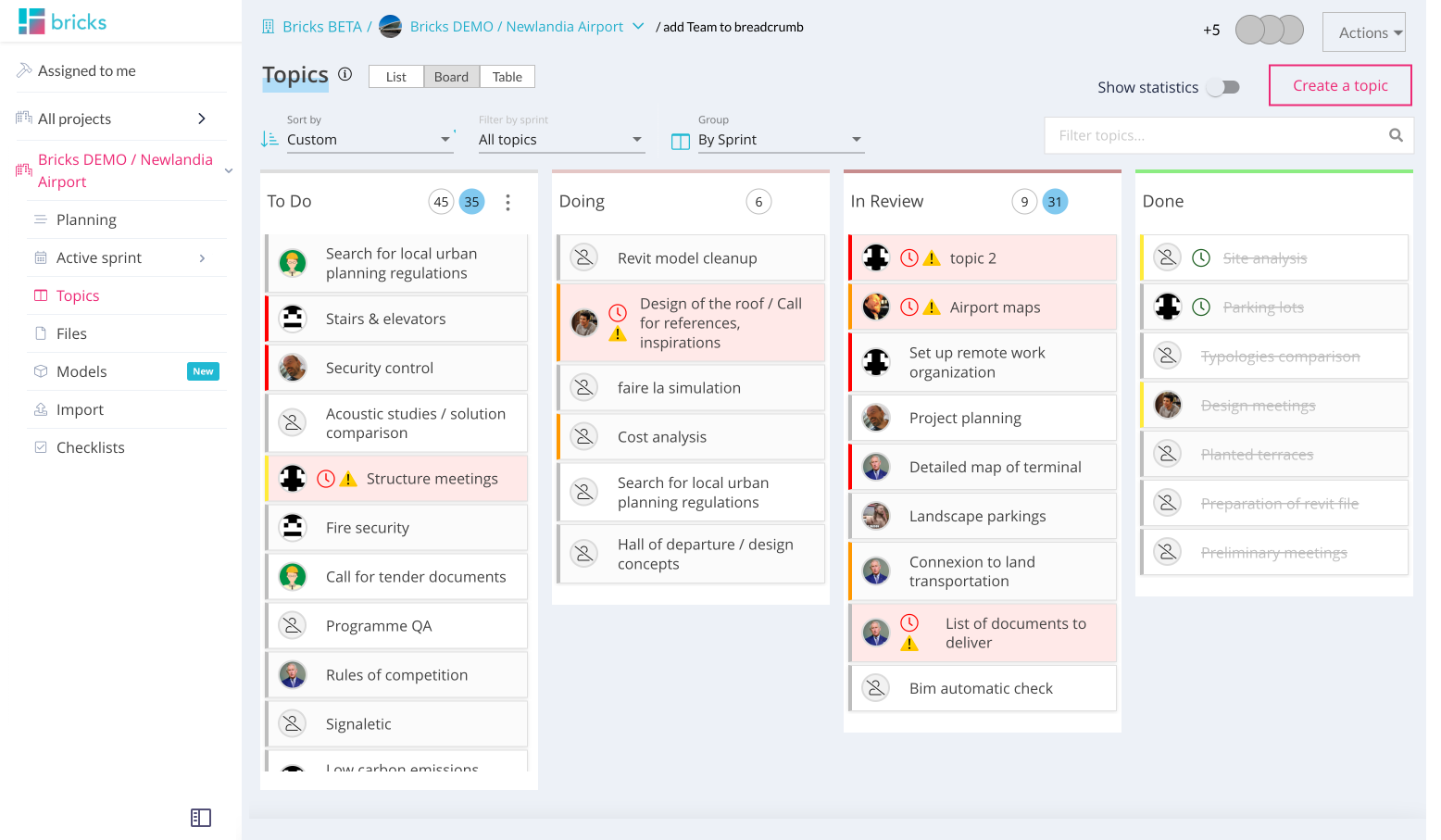Switch to the List view tab
Image resolution: width=1441 pixels, height=840 pixels.
coord(396,77)
